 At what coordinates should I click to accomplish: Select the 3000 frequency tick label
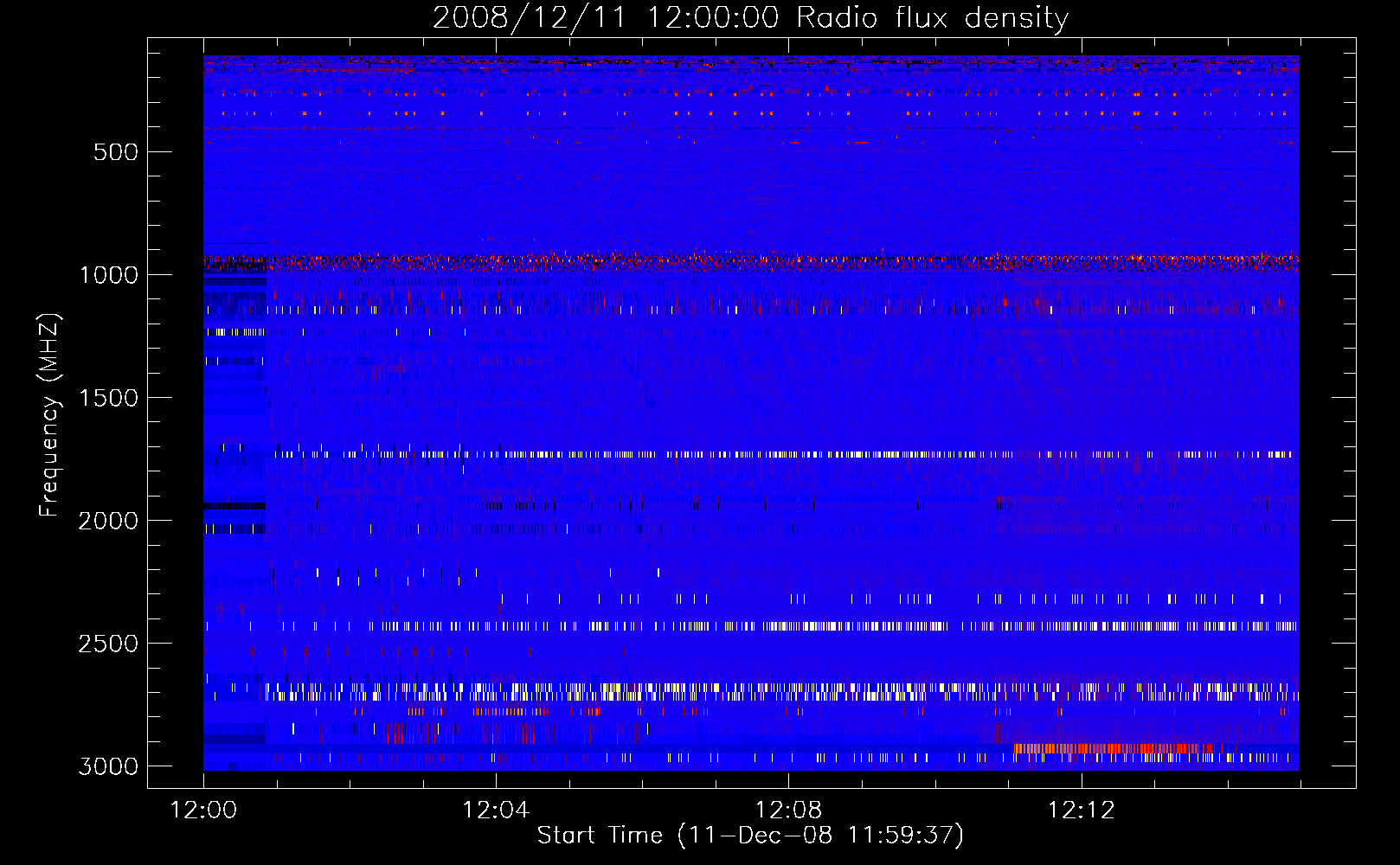coord(108,766)
